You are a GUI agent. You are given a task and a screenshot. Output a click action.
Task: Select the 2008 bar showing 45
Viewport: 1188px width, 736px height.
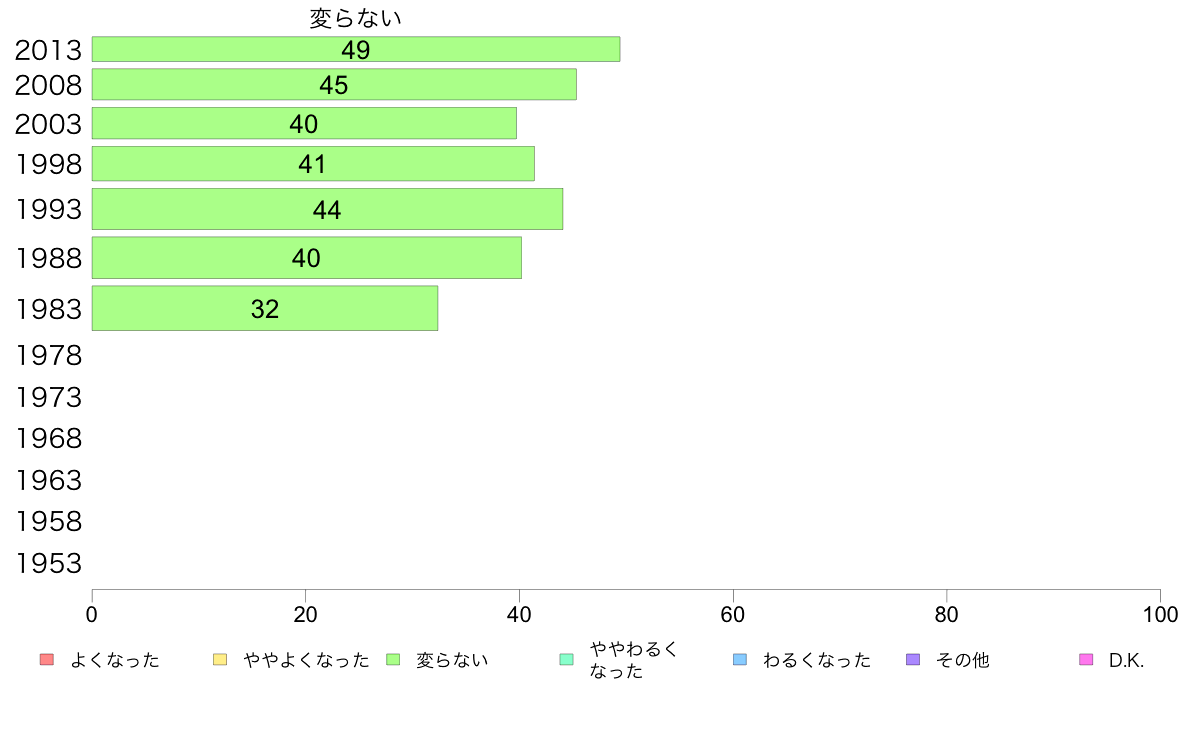pyautogui.click(x=334, y=84)
